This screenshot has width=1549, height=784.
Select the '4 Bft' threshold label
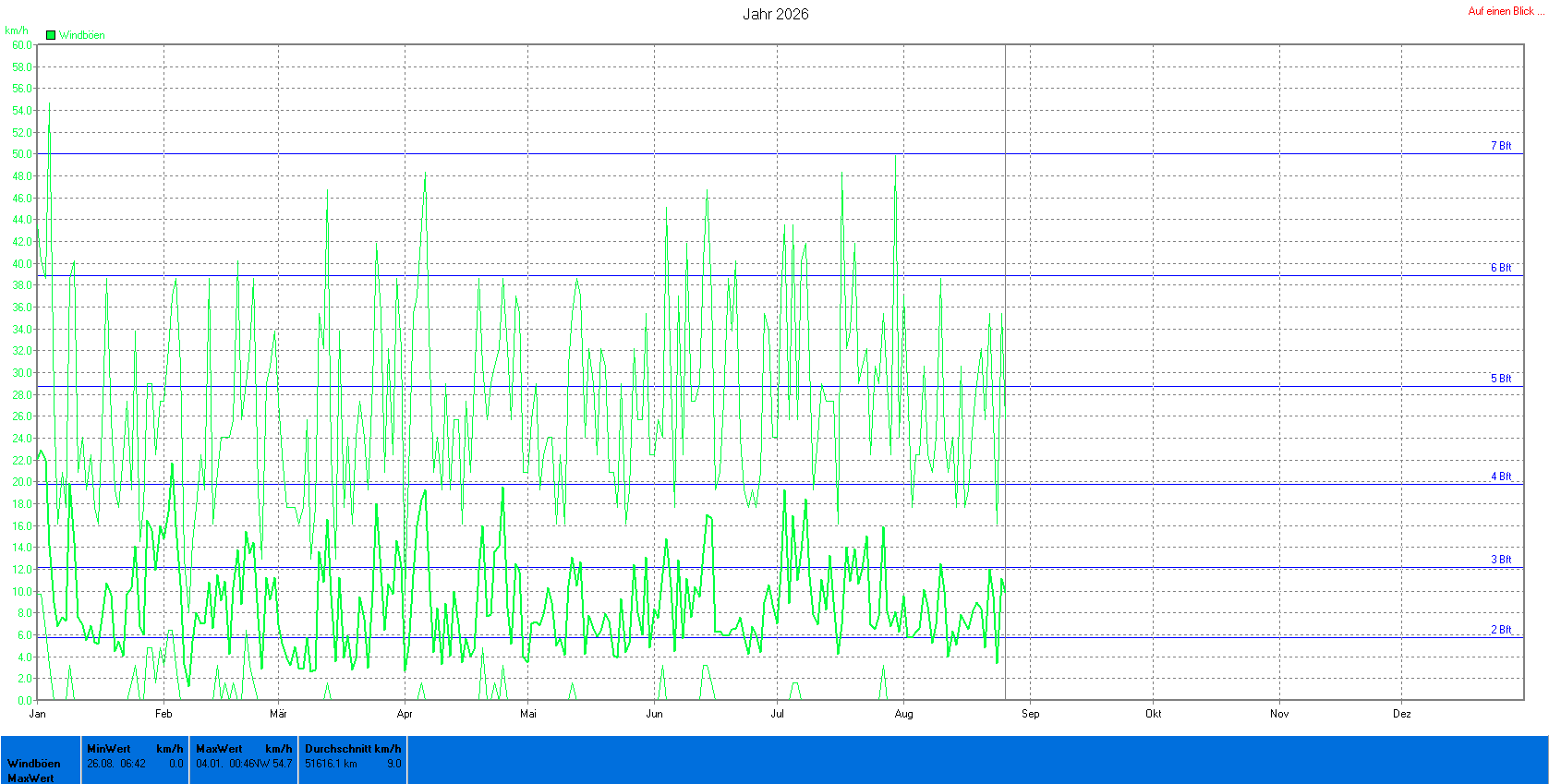[1501, 476]
